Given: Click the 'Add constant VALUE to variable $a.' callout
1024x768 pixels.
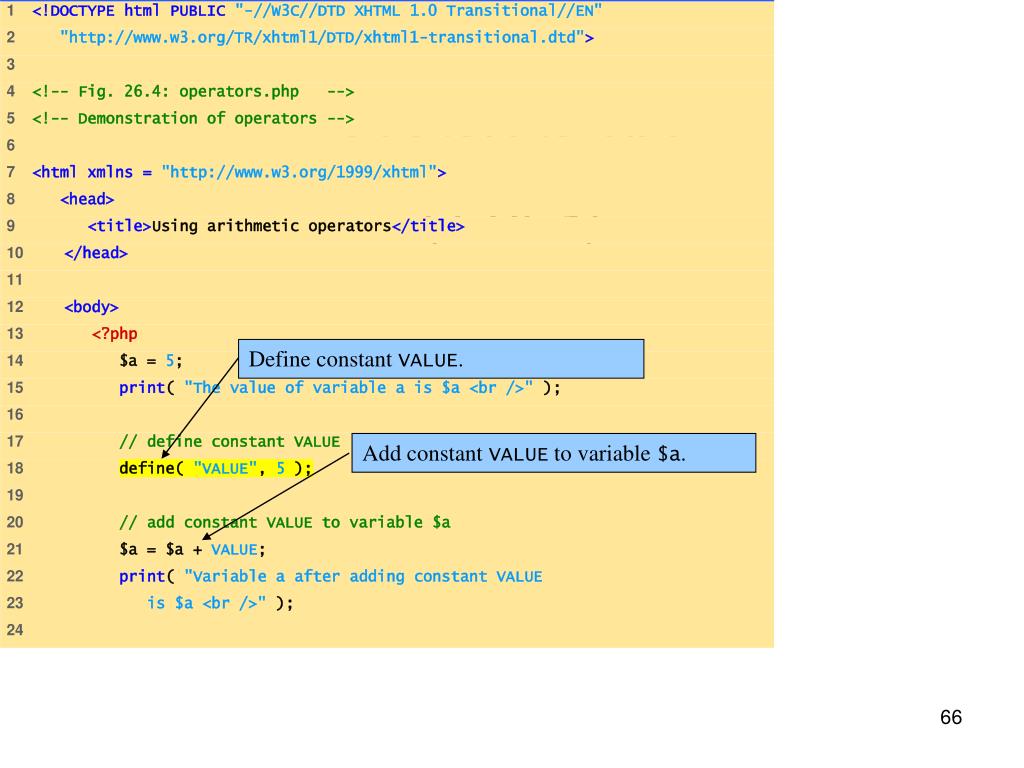Looking at the screenshot, I should tap(554, 453).
